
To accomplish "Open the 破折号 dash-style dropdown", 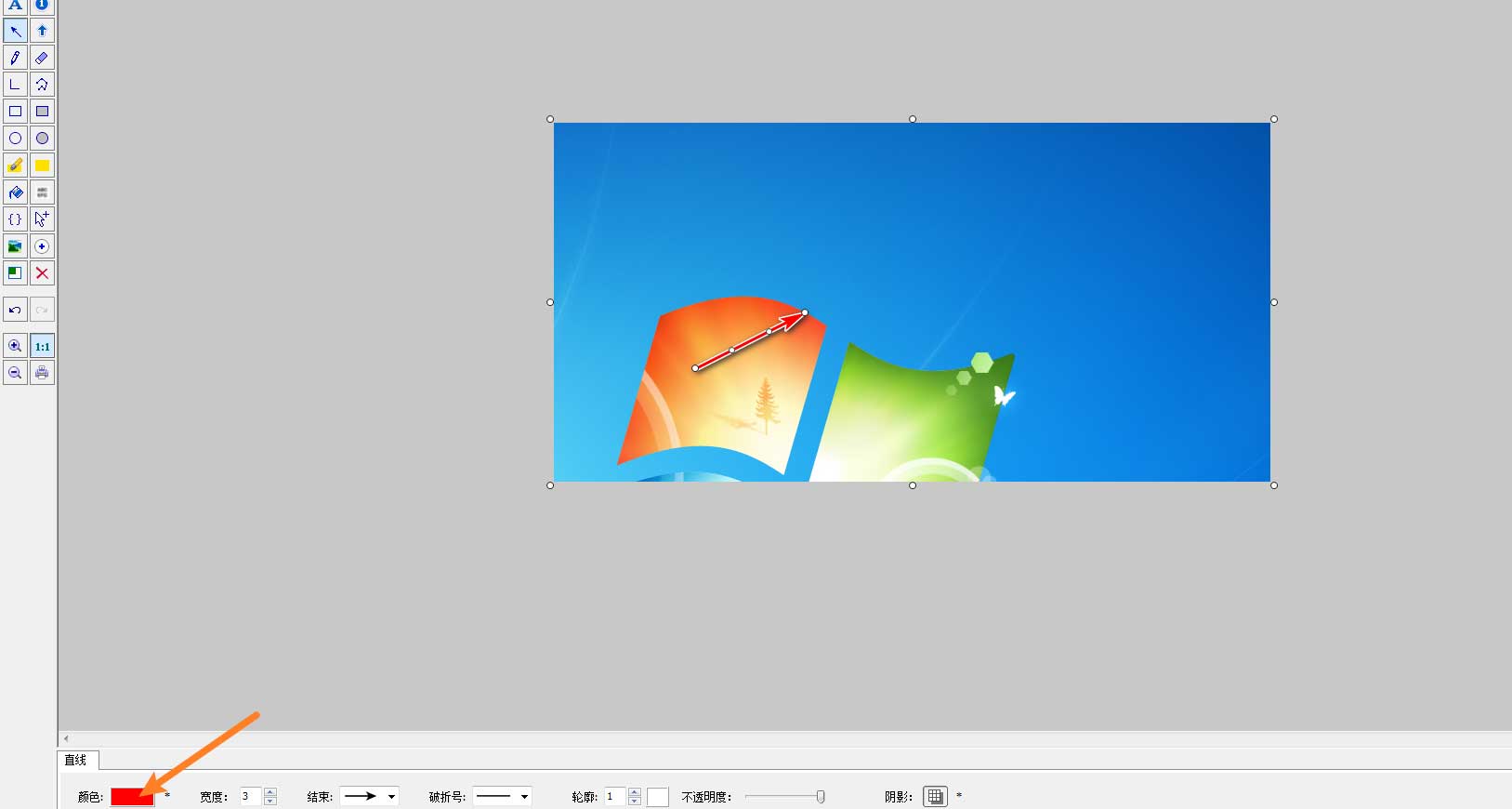I will click(x=502, y=796).
